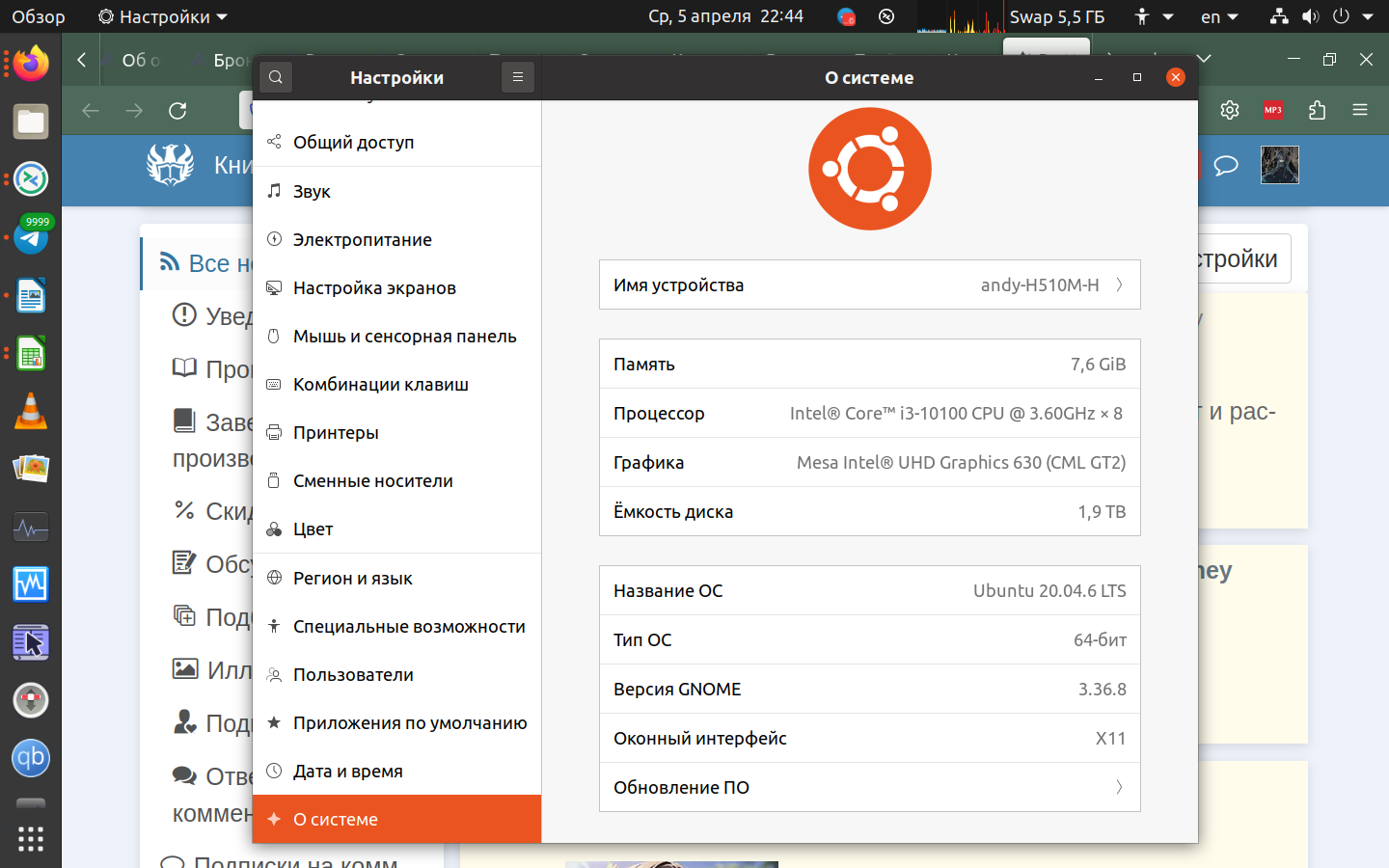Show all applications grid
Screen dimensions: 1389x868
pyautogui.click(x=31, y=839)
